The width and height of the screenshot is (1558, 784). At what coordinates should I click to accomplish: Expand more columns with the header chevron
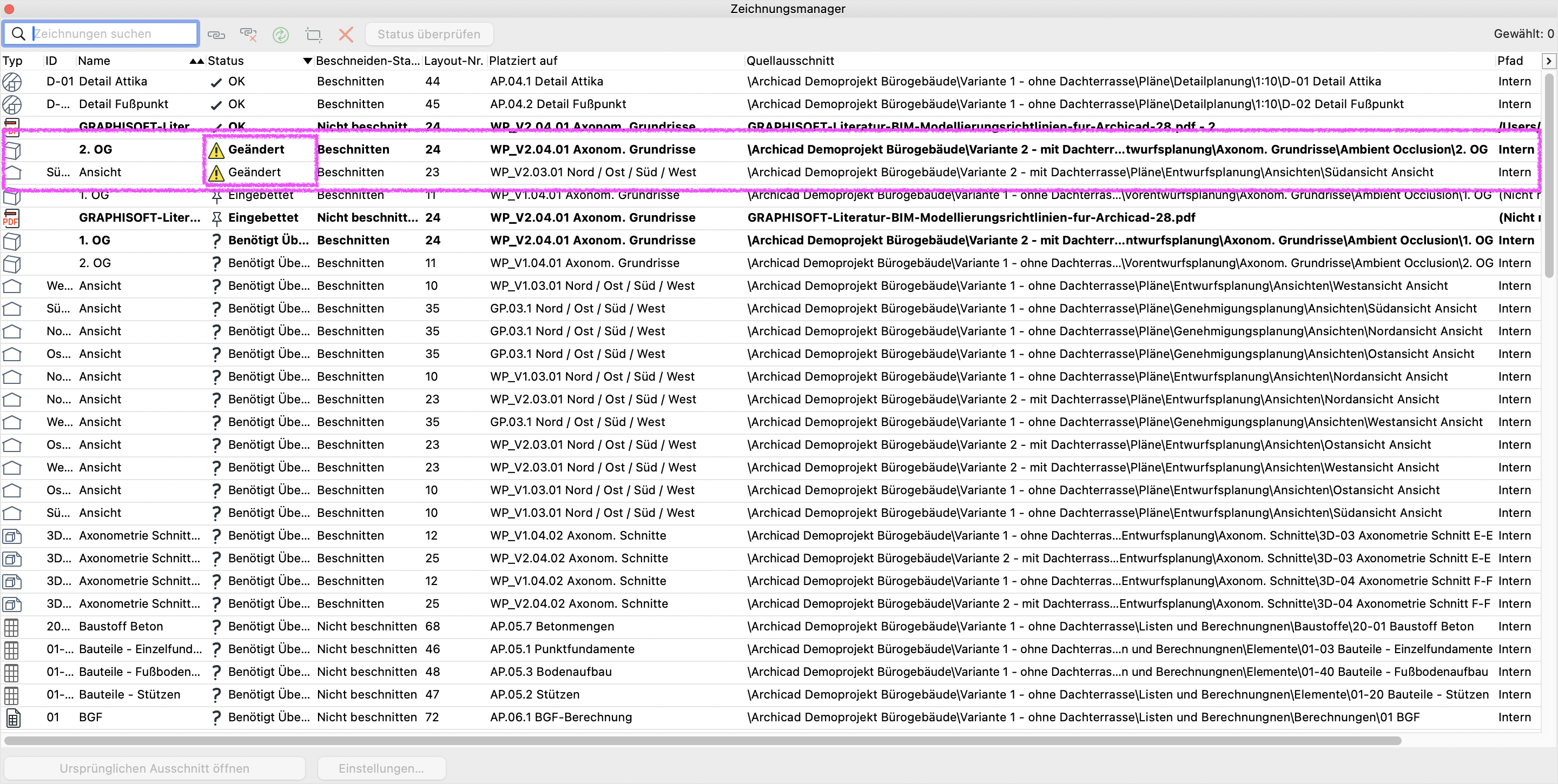pos(1548,61)
